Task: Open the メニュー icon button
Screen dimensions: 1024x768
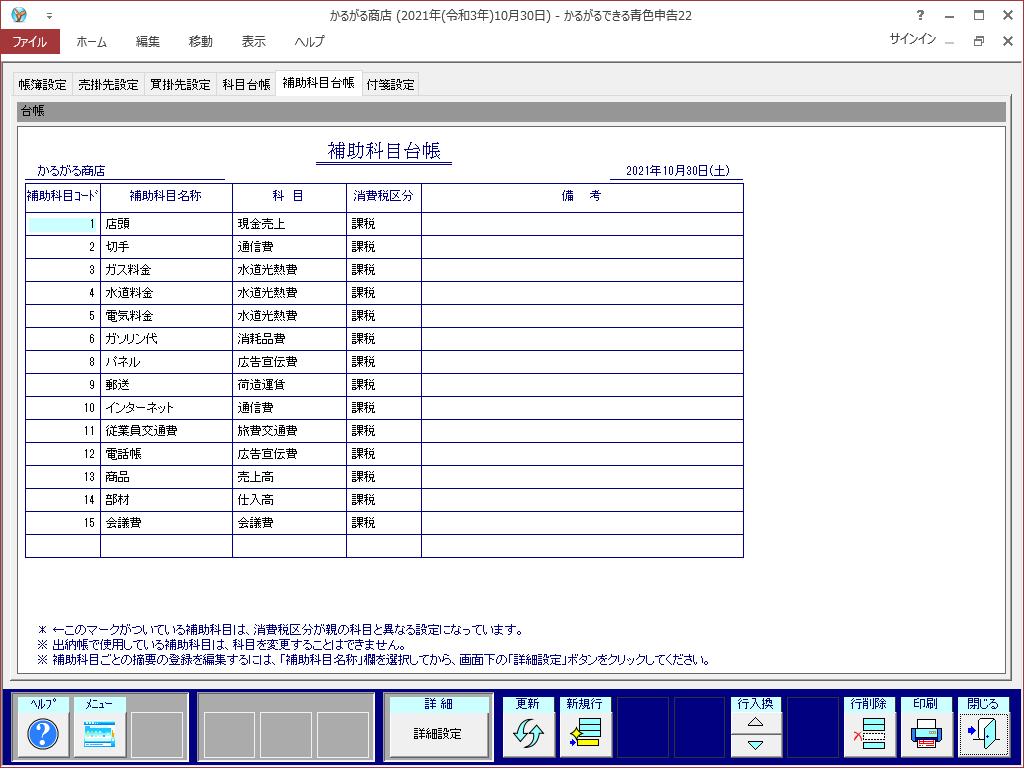Action: pyautogui.click(x=99, y=733)
